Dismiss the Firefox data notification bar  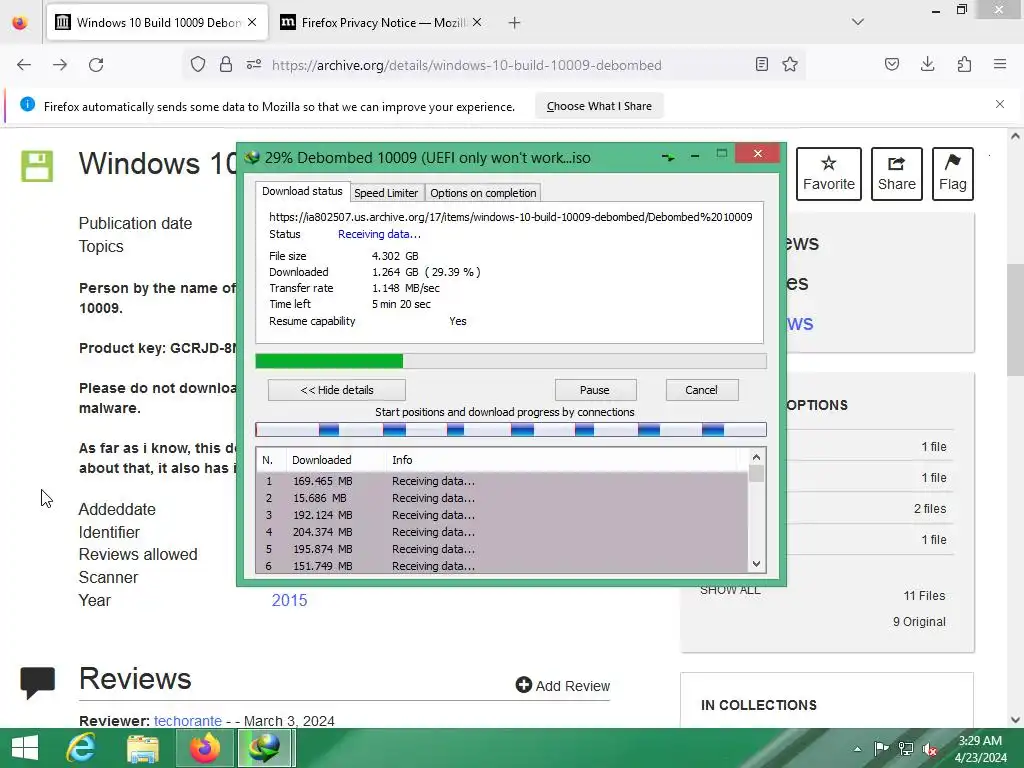(1000, 104)
